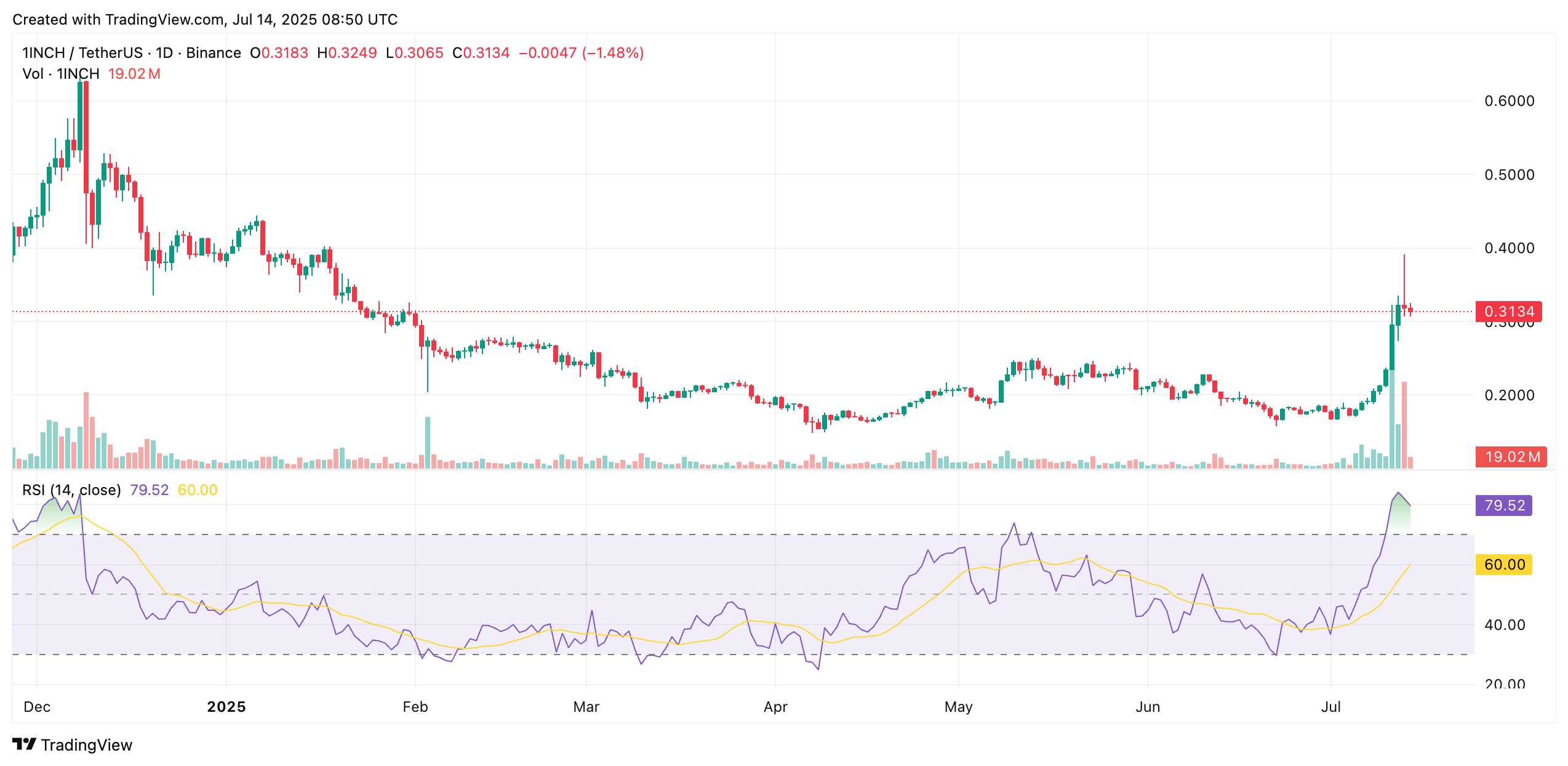Click the change value −0.0047 (−1.48%)

582,53
